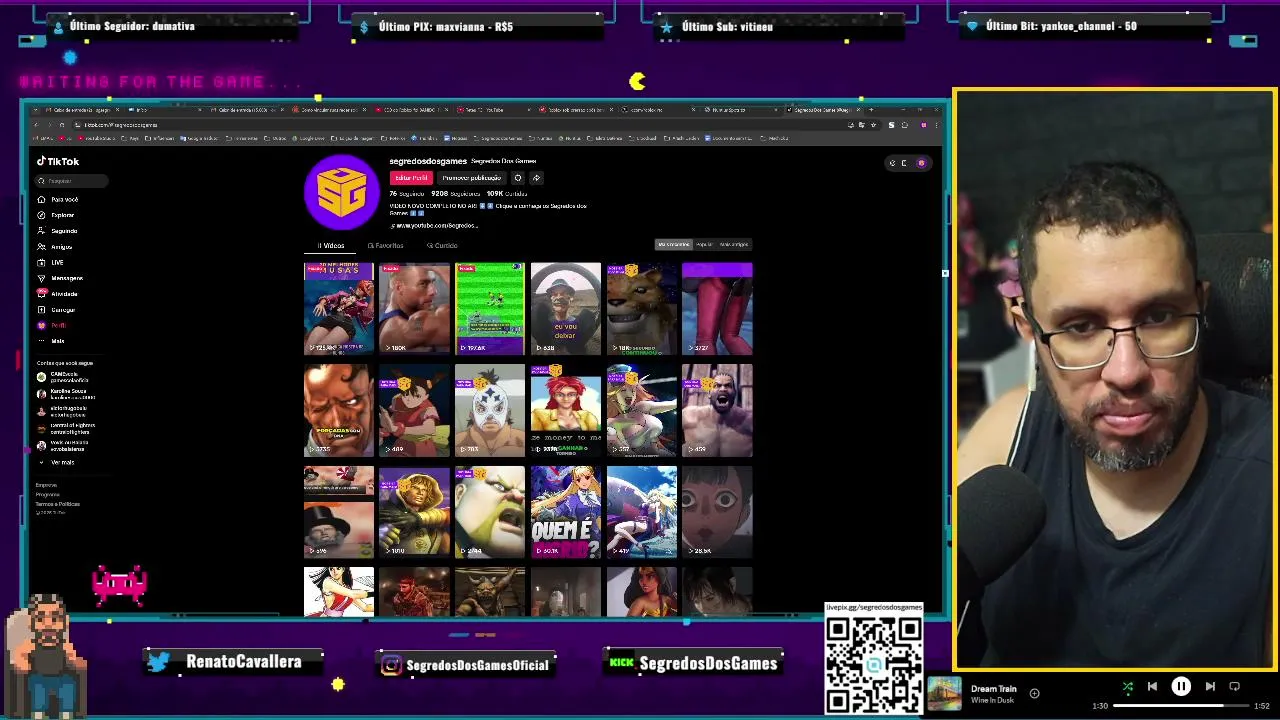
Task: Click the Promover publicação button
Action: coord(471,178)
